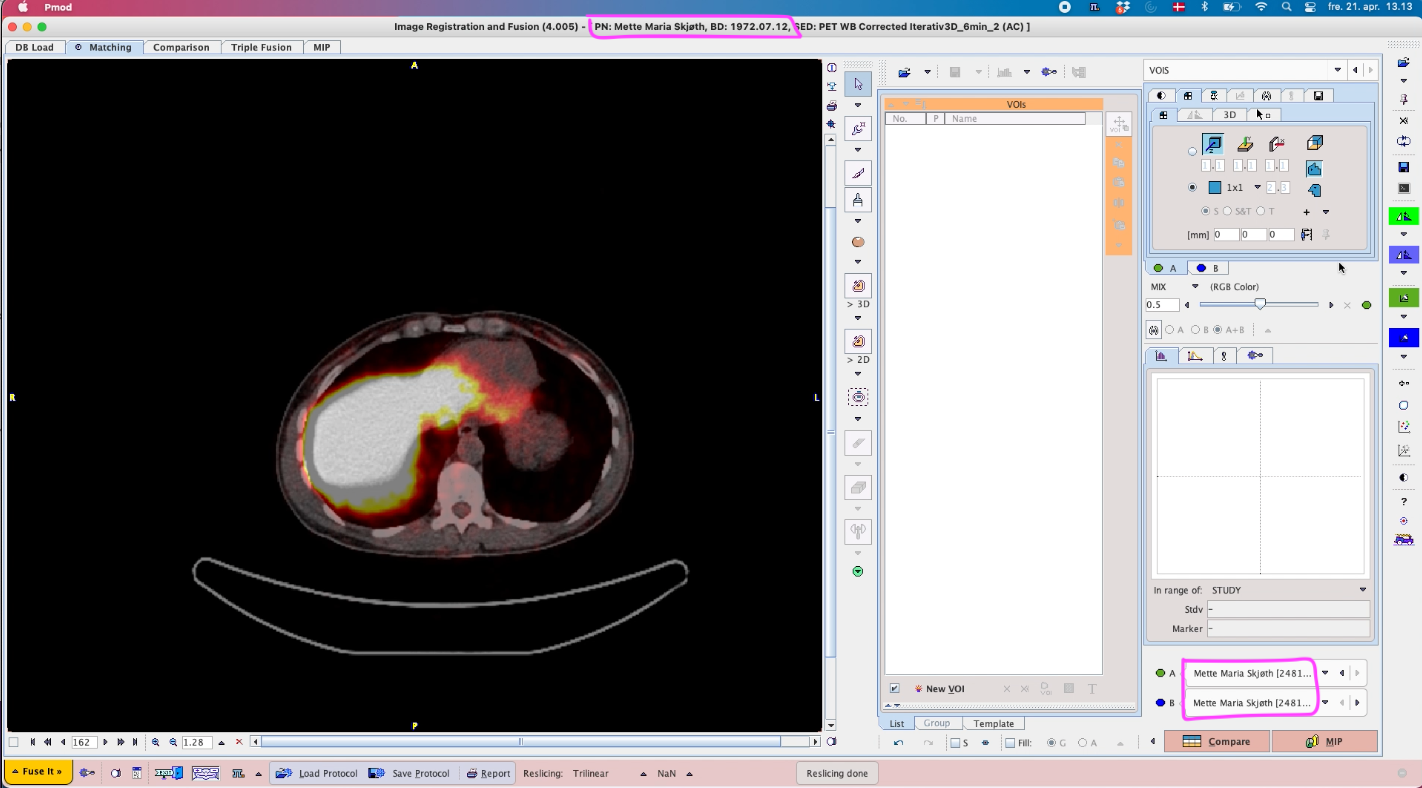Click the Load Protocol button
Image resolution: width=1422 pixels, height=788 pixels.
tap(317, 773)
